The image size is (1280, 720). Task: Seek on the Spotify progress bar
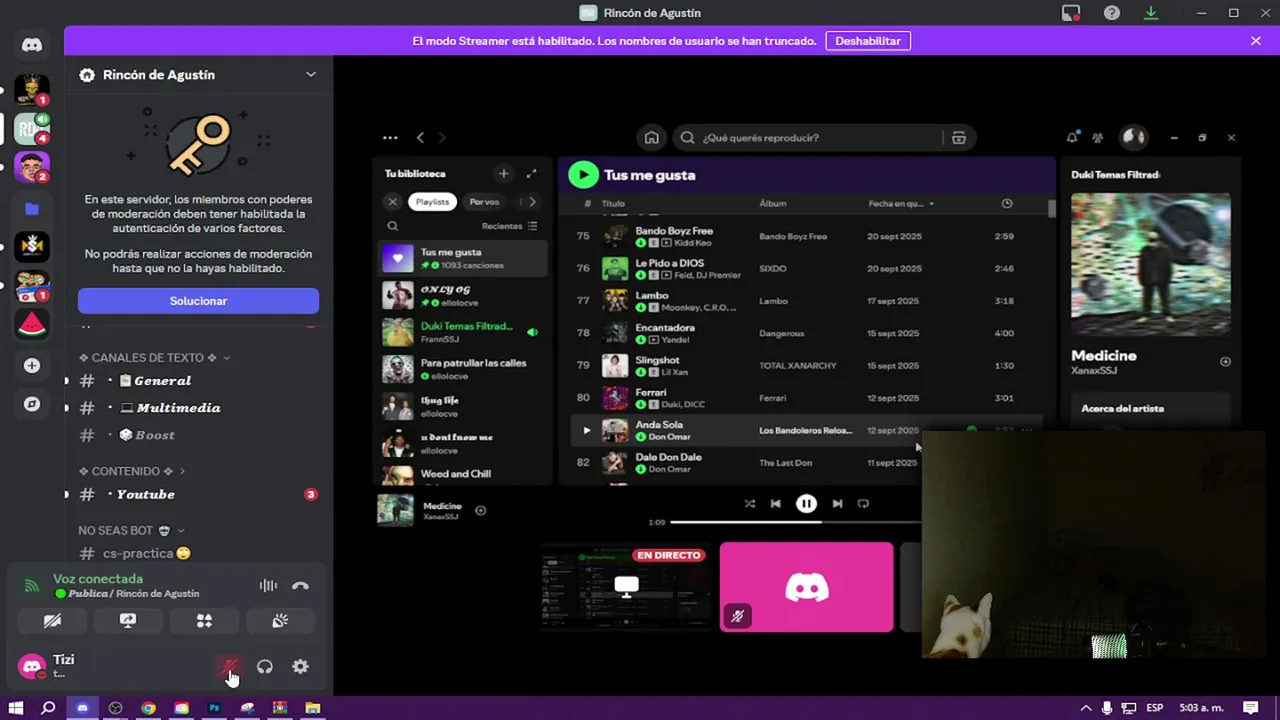pos(795,522)
